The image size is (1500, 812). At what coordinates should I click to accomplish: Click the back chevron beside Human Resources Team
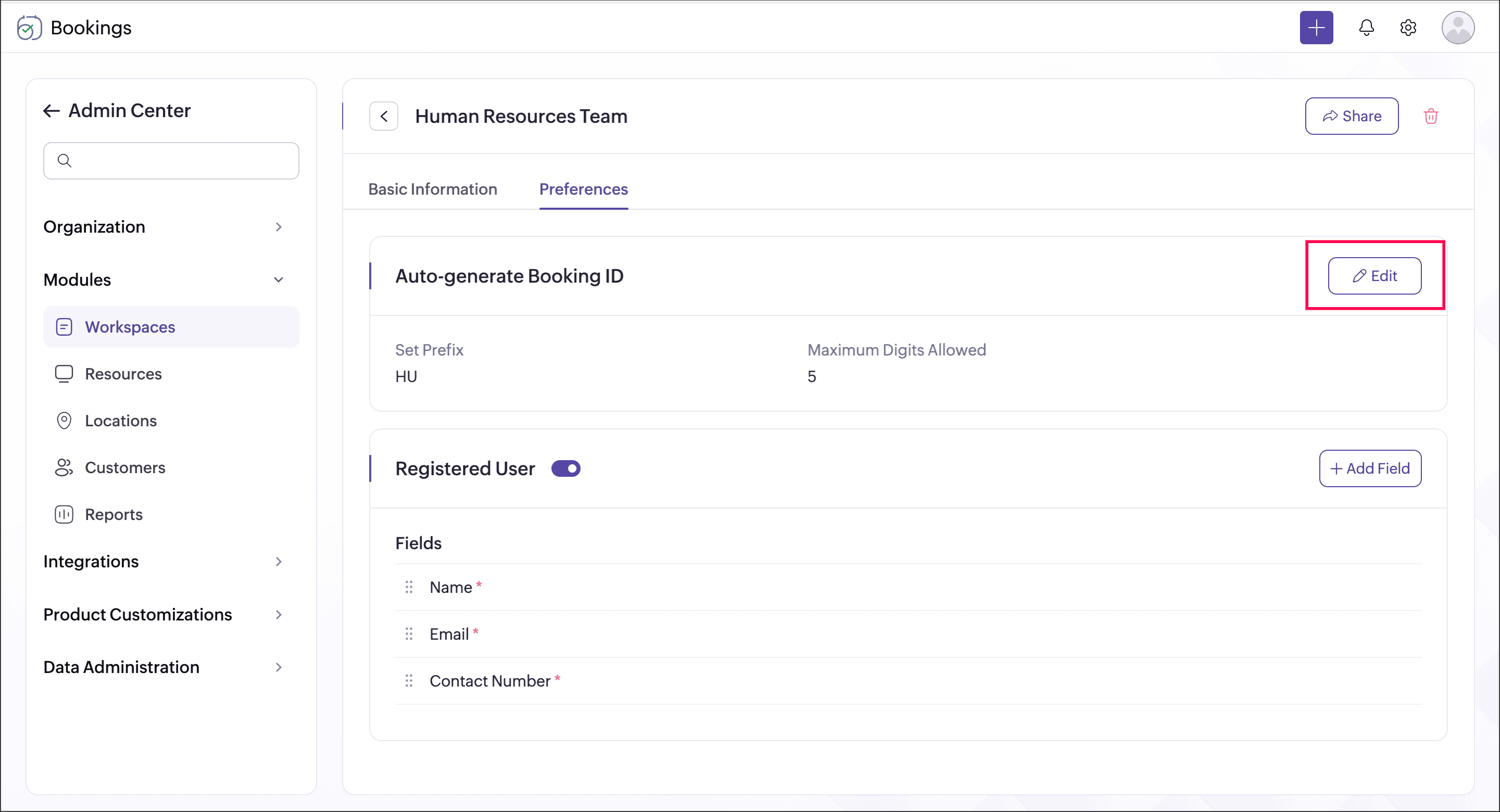tap(384, 117)
